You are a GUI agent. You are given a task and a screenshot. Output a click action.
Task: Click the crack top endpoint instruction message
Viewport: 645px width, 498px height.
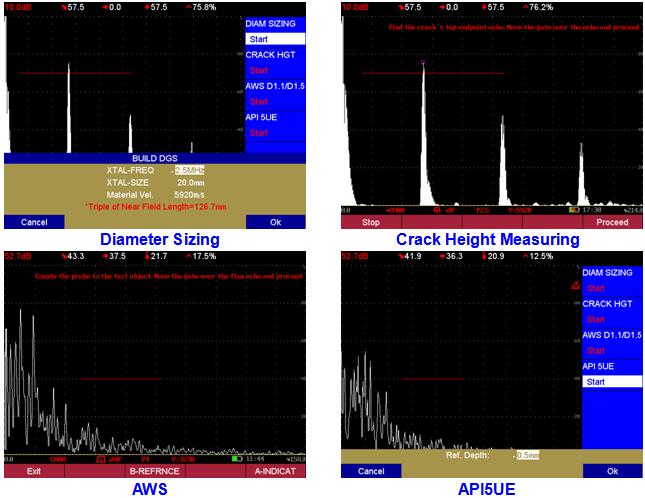pyautogui.click(x=514, y=28)
